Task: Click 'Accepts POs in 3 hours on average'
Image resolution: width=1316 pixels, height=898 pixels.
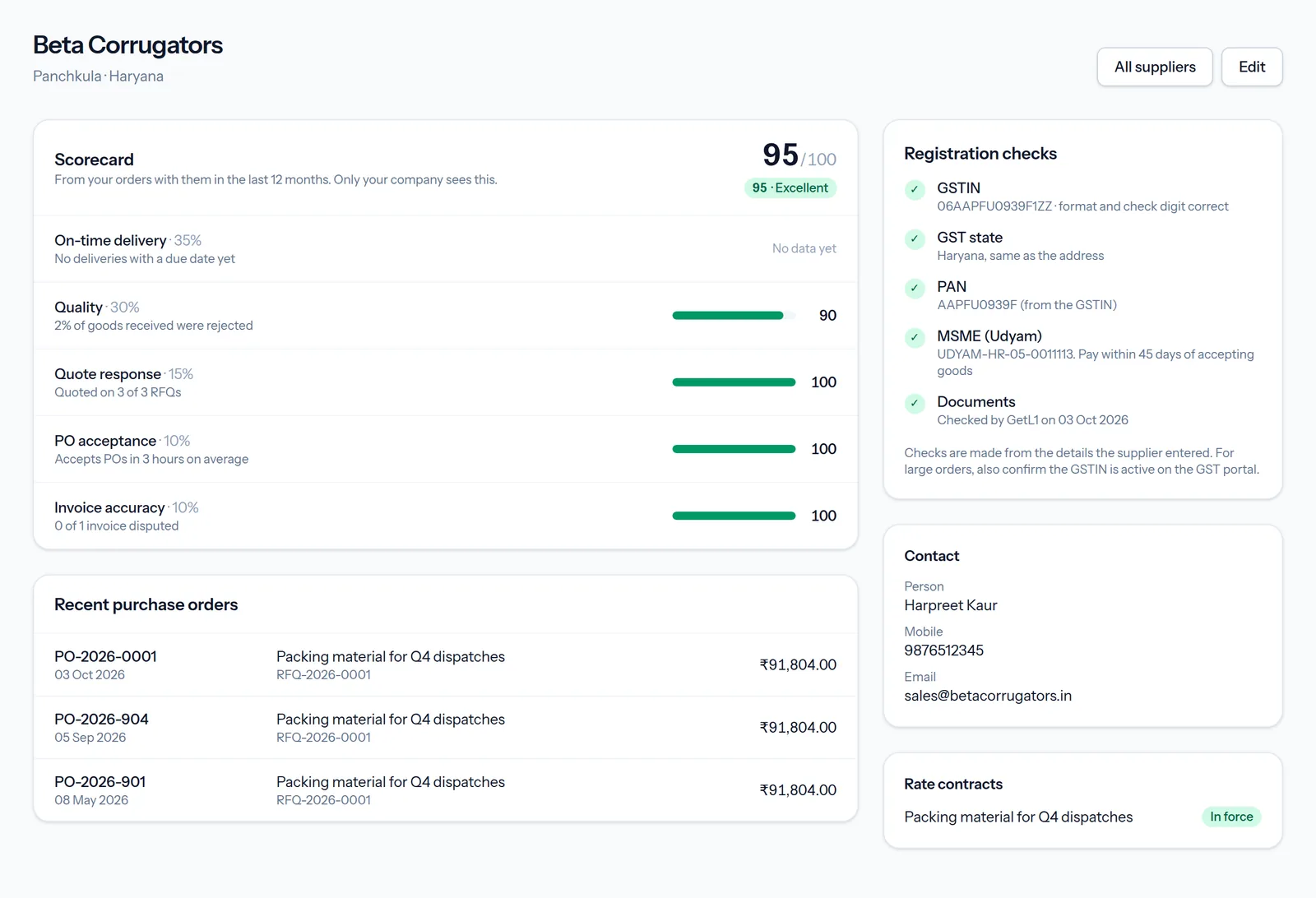Action: pyautogui.click(x=151, y=459)
